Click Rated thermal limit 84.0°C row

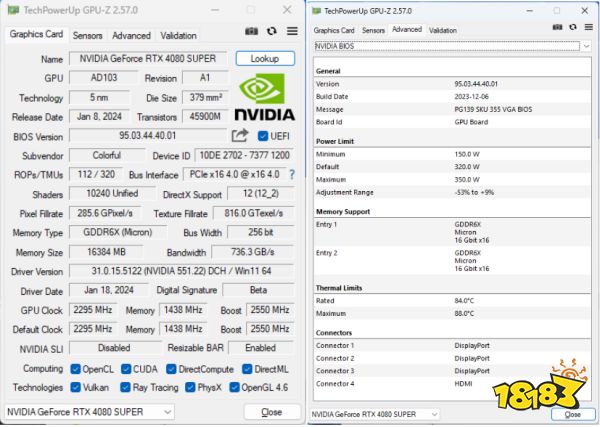[x=452, y=301]
